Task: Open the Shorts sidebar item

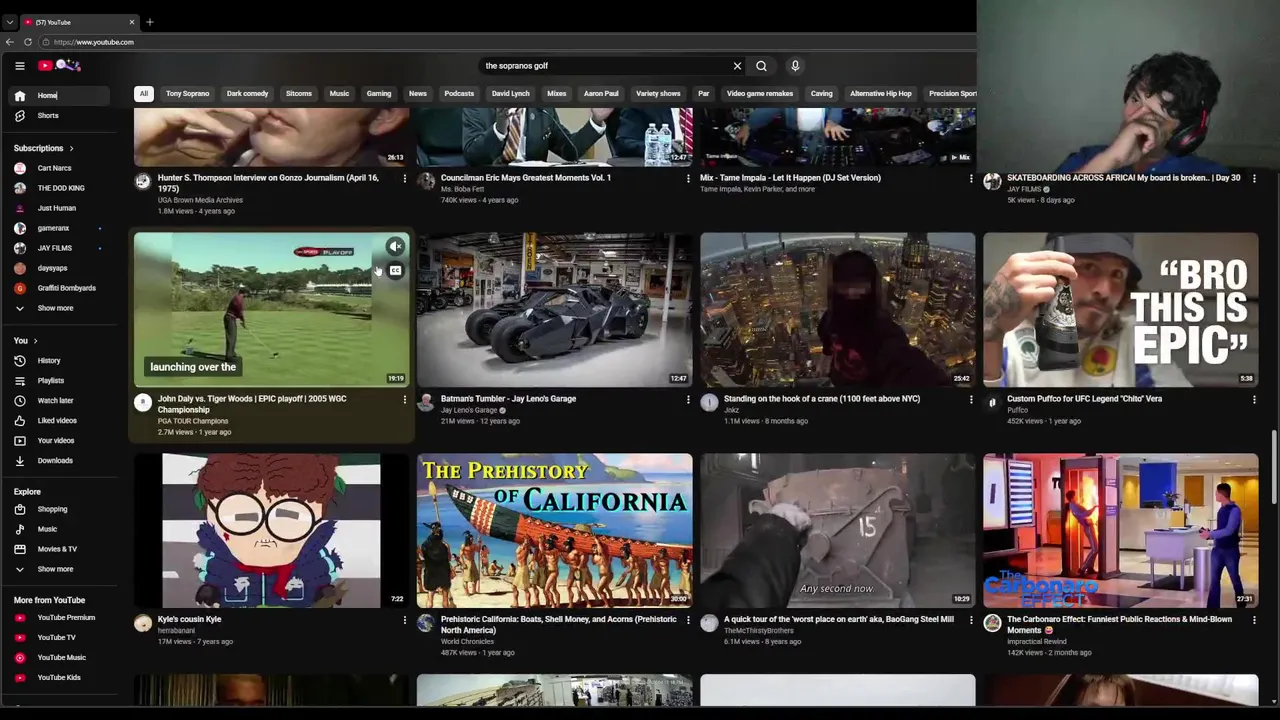Action: pos(61,116)
